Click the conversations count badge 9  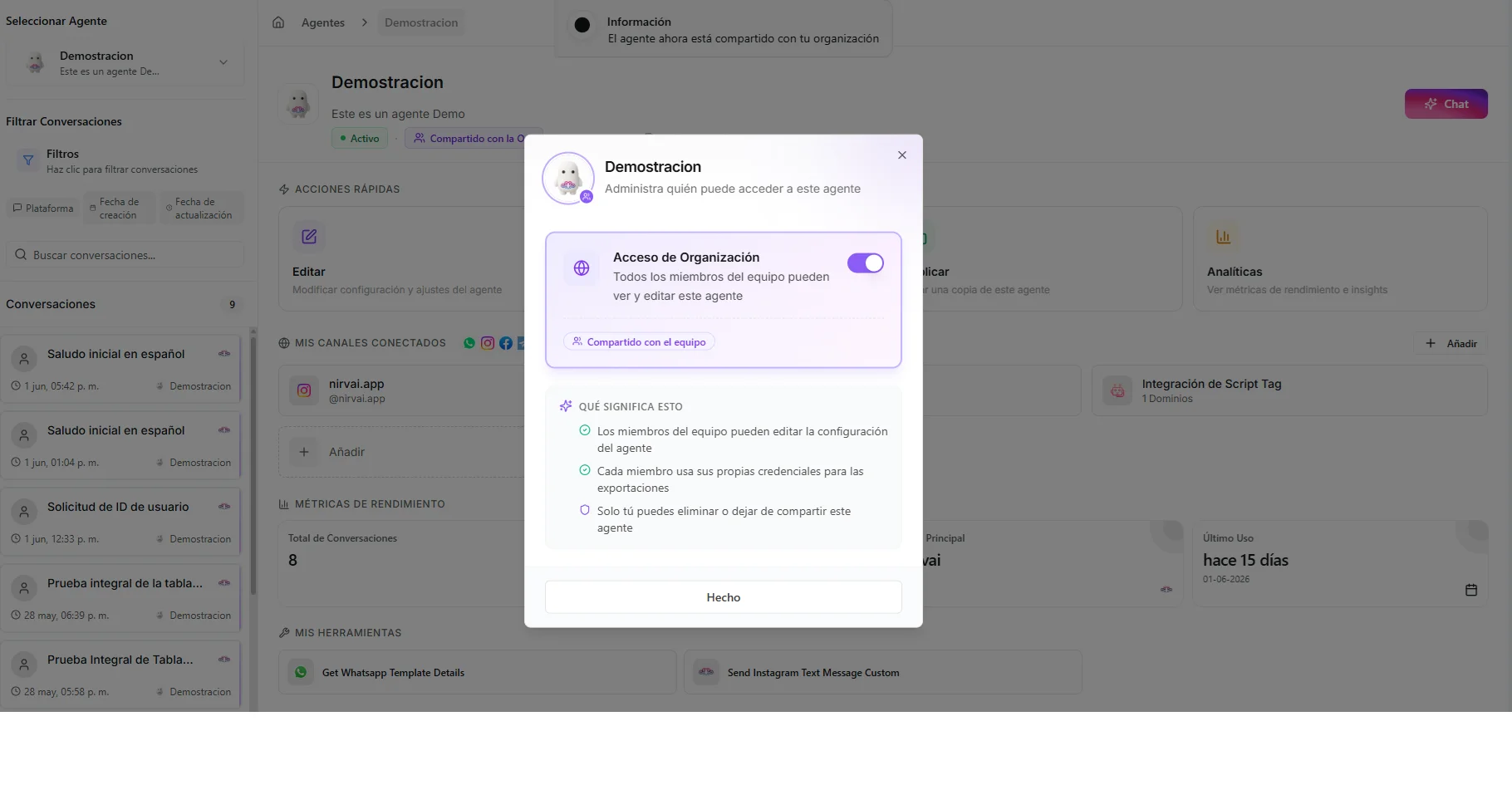tap(232, 305)
